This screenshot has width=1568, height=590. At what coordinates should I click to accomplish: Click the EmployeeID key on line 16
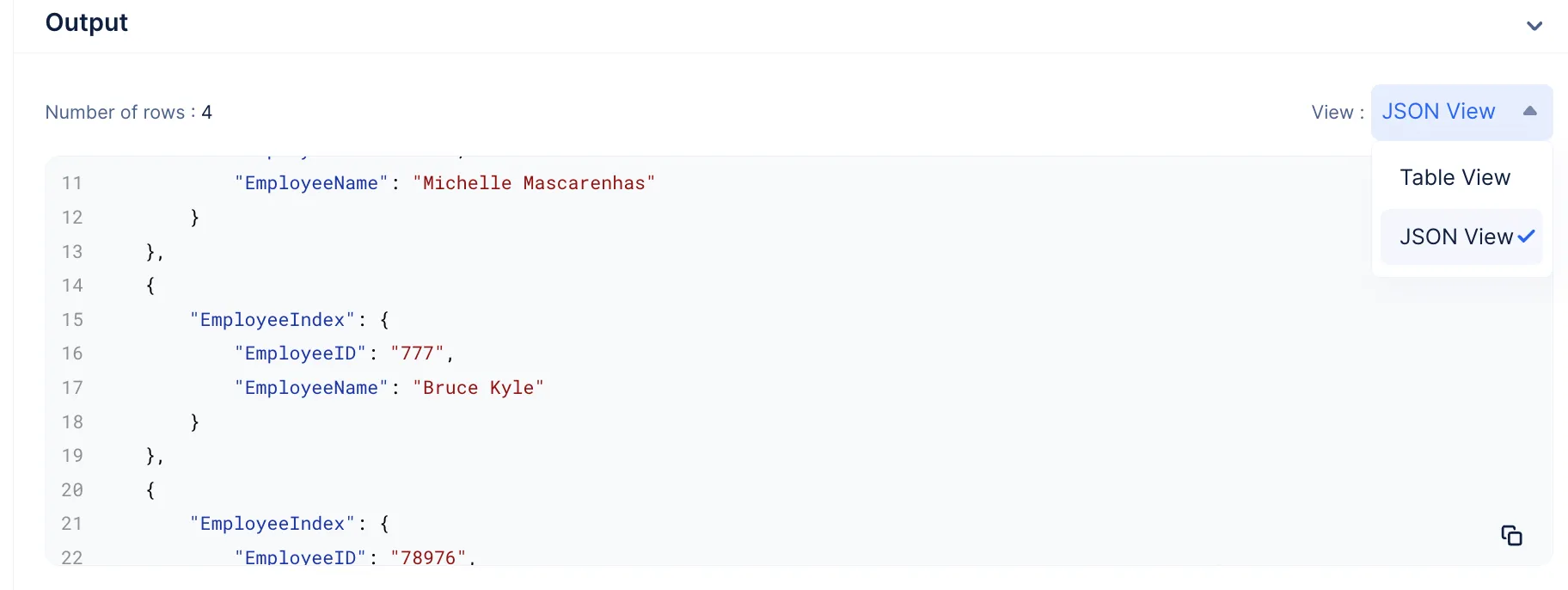(x=300, y=353)
